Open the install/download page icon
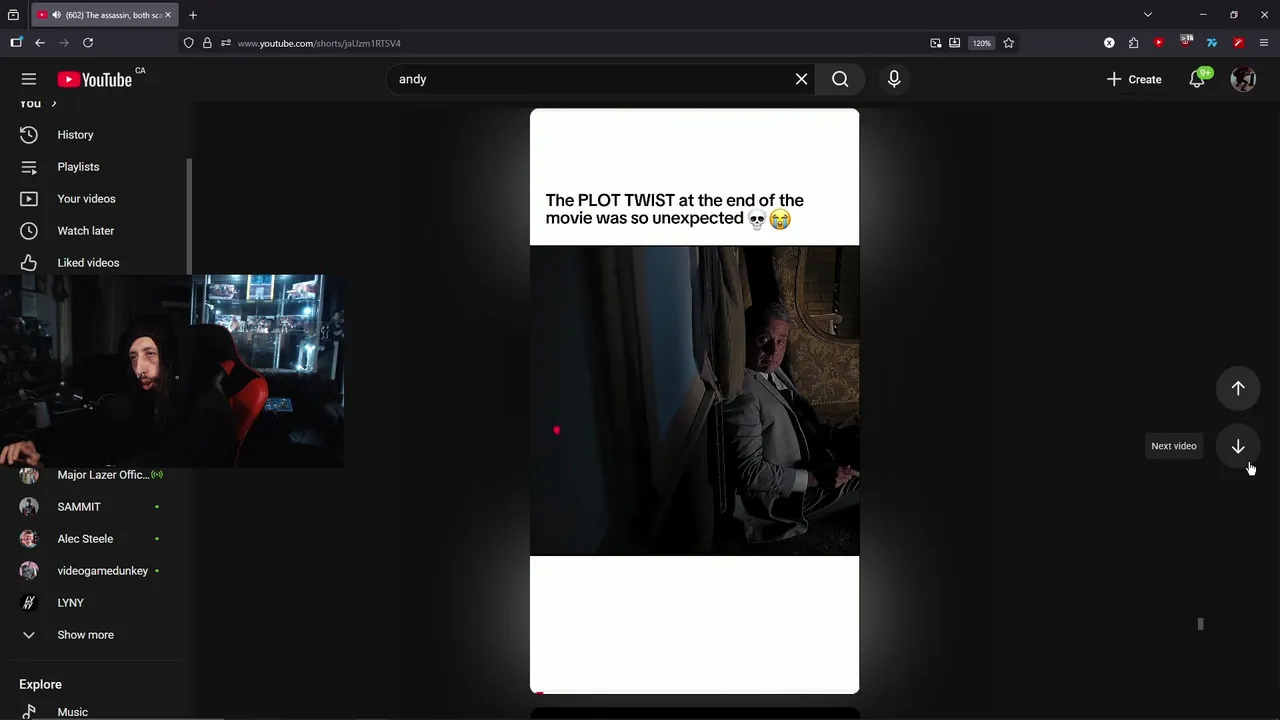This screenshot has height=720, width=1280. pyautogui.click(x=955, y=43)
